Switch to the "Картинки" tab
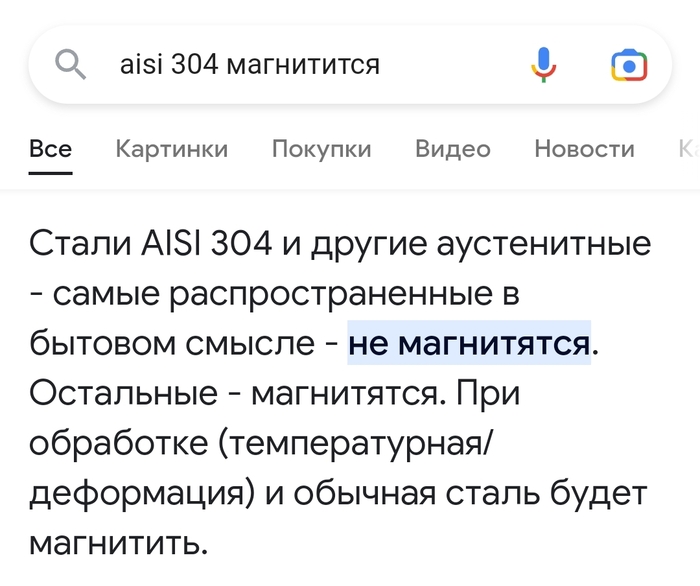Screen dimensions: 700x586 (x=171, y=149)
